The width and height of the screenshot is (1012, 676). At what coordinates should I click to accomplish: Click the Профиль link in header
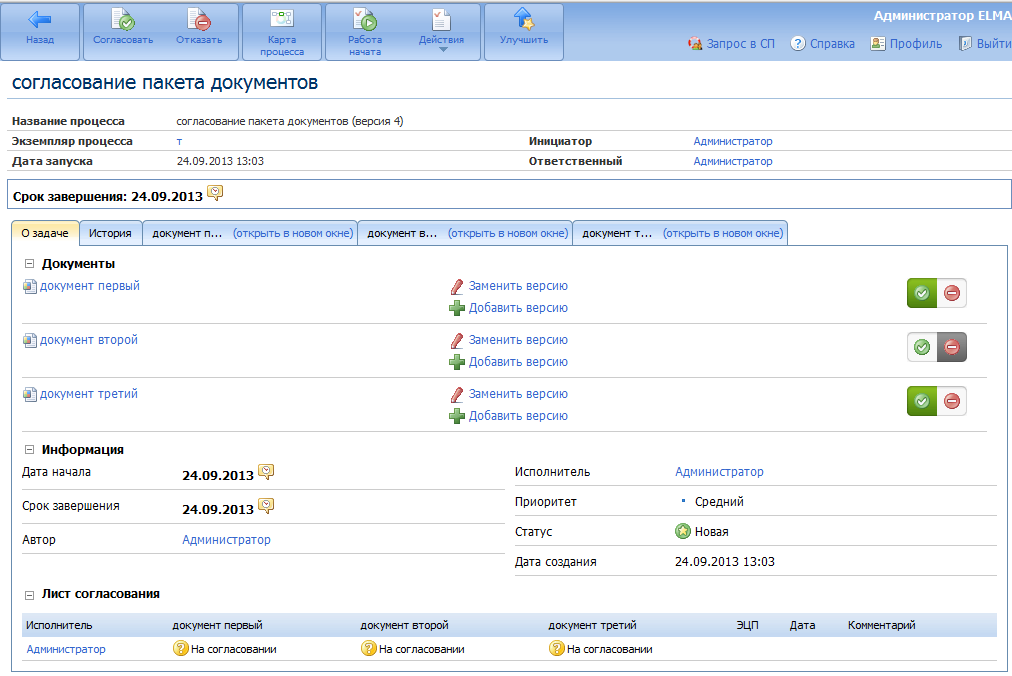click(907, 44)
